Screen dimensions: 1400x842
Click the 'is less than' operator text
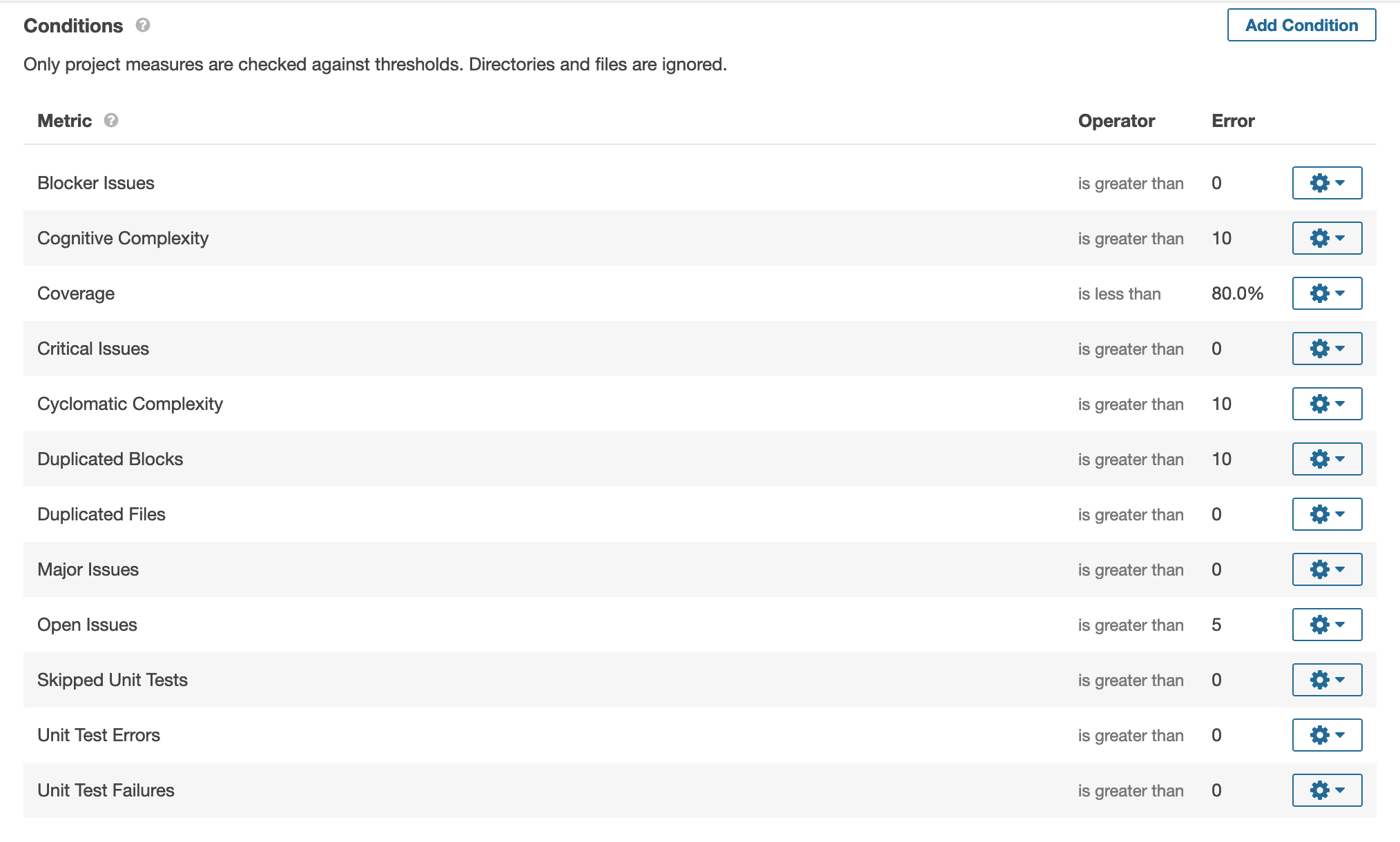[x=1119, y=293]
